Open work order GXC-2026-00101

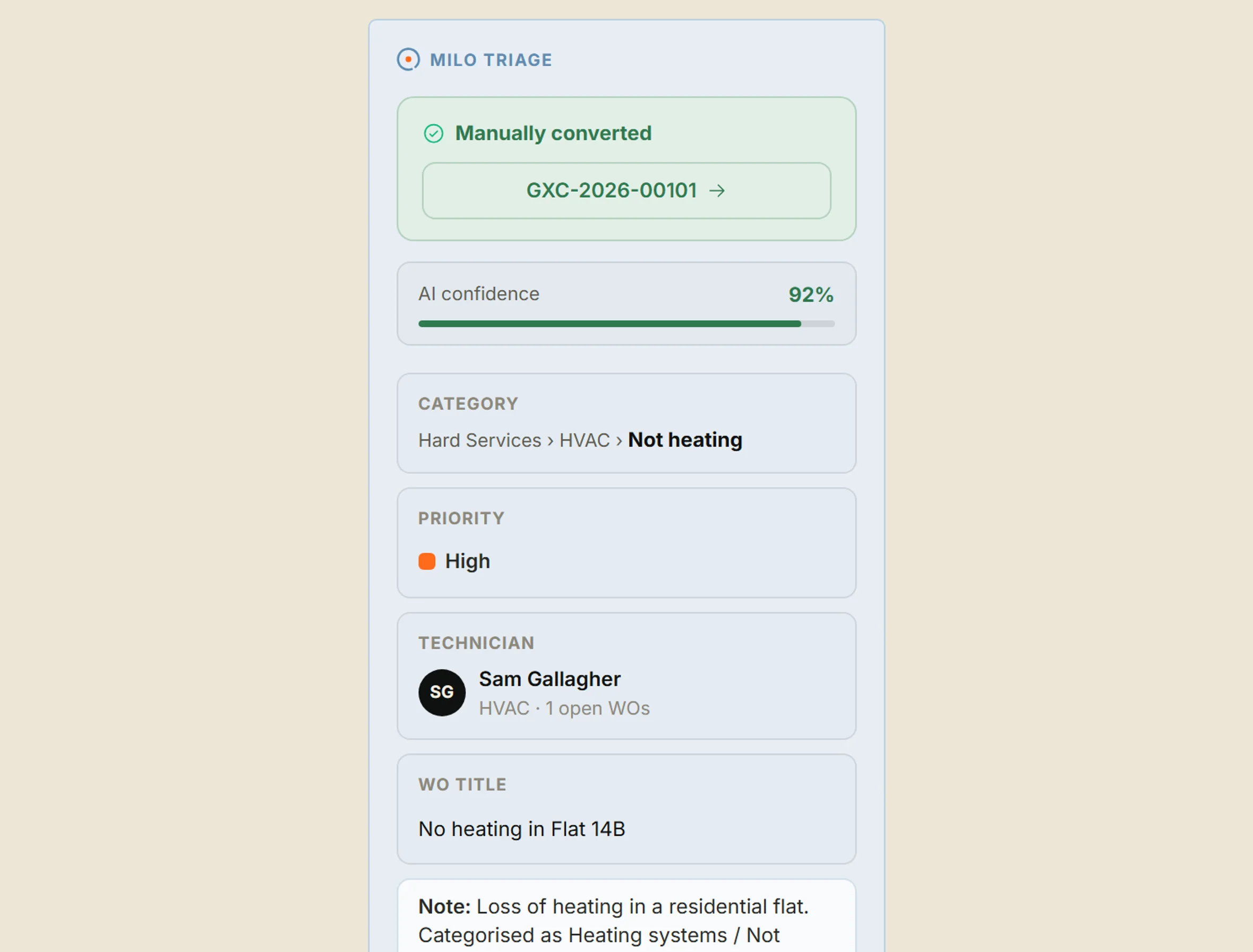(626, 191)
